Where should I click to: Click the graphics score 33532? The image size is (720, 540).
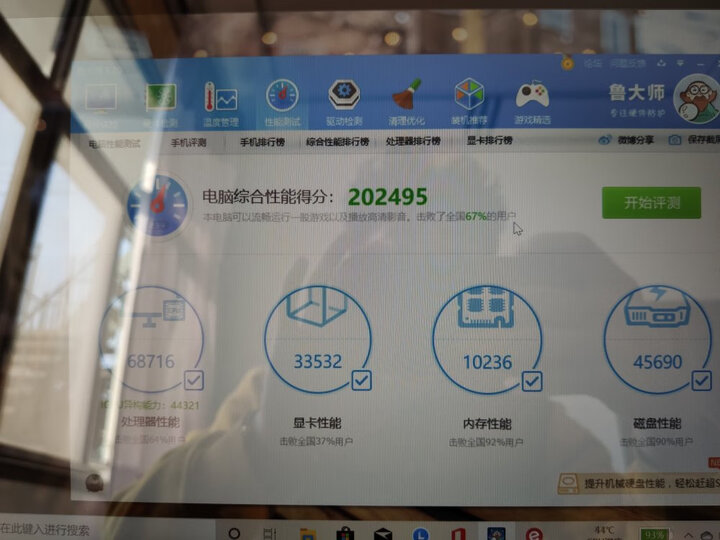click(317, 361)
